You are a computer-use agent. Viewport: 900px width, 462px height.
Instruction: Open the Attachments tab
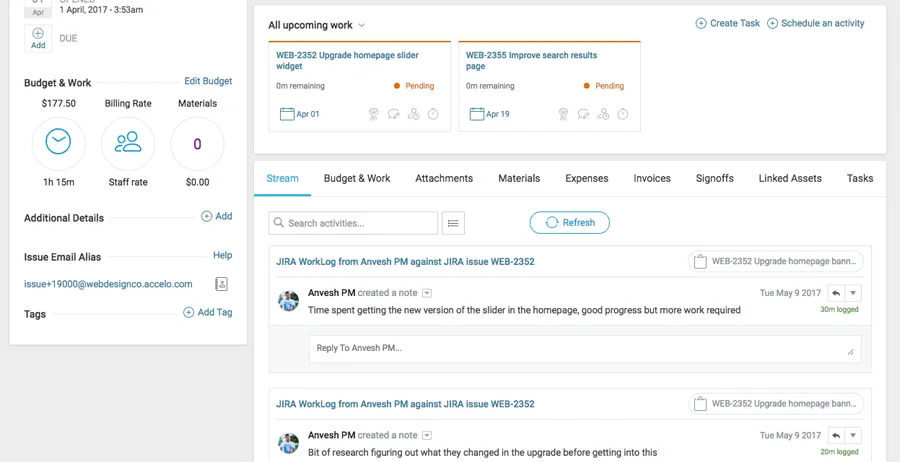click(444, 178)
